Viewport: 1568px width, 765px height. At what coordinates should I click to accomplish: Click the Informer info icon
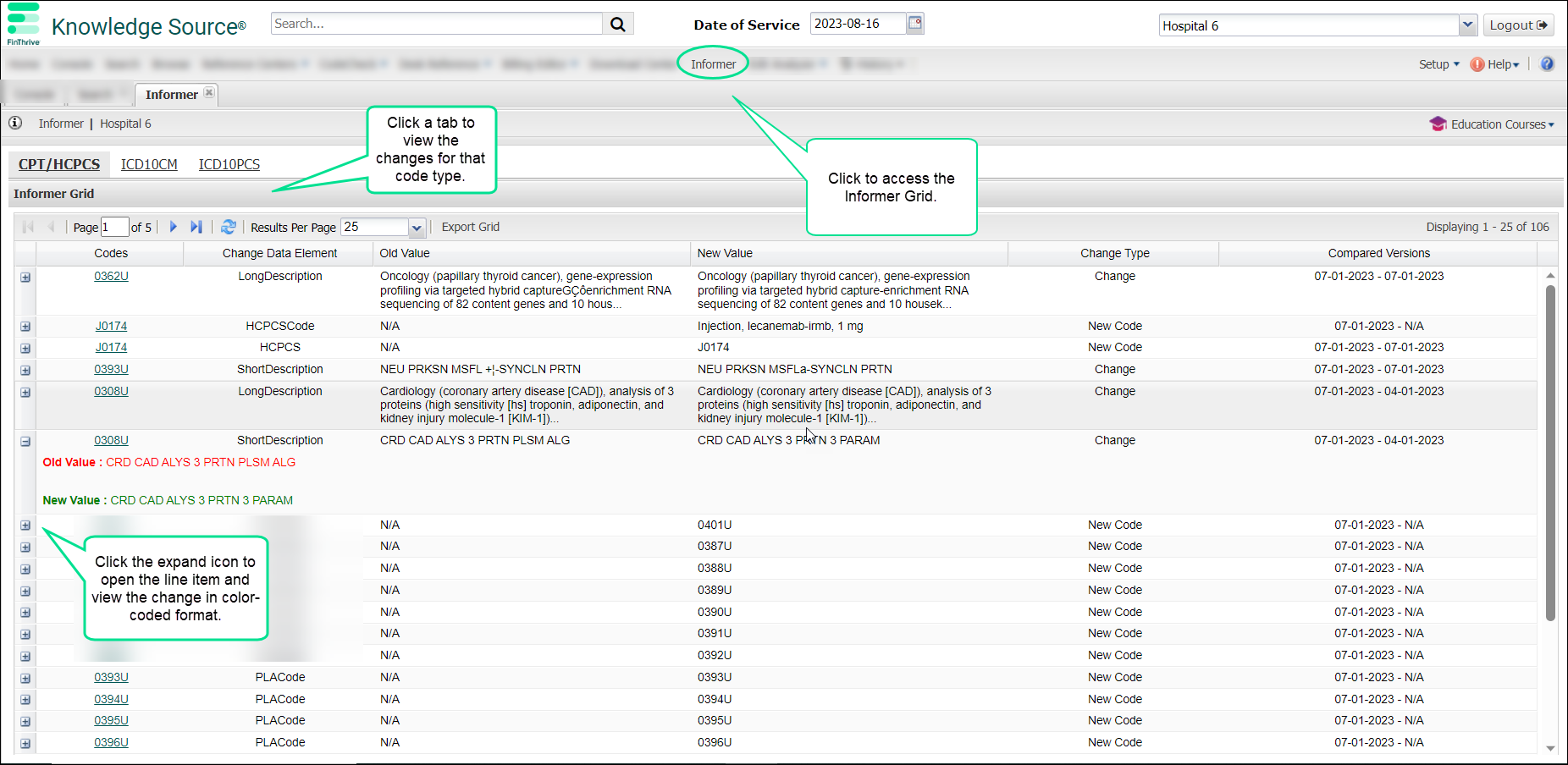coord(15,124)
